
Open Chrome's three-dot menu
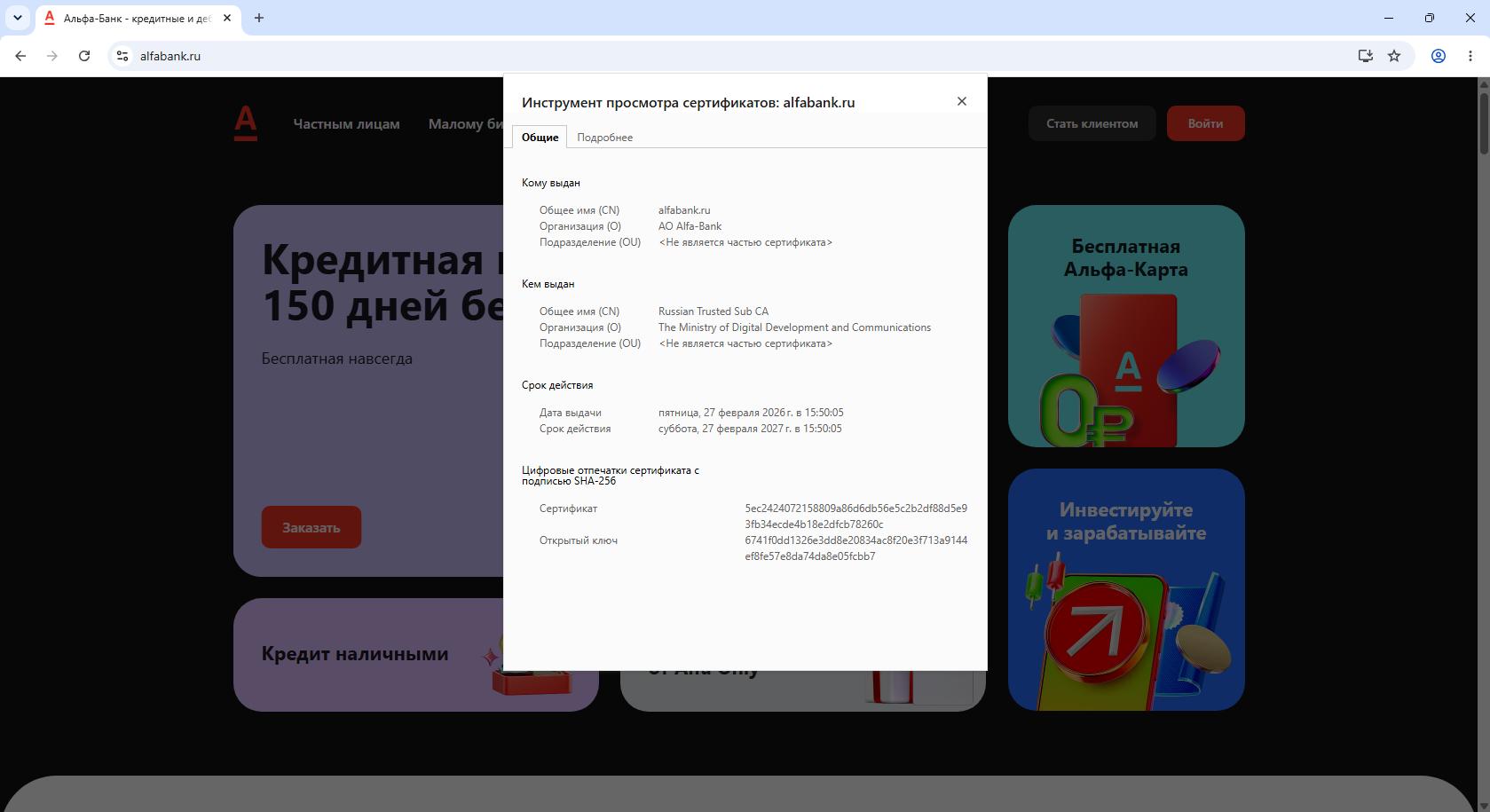(1470, 56)
